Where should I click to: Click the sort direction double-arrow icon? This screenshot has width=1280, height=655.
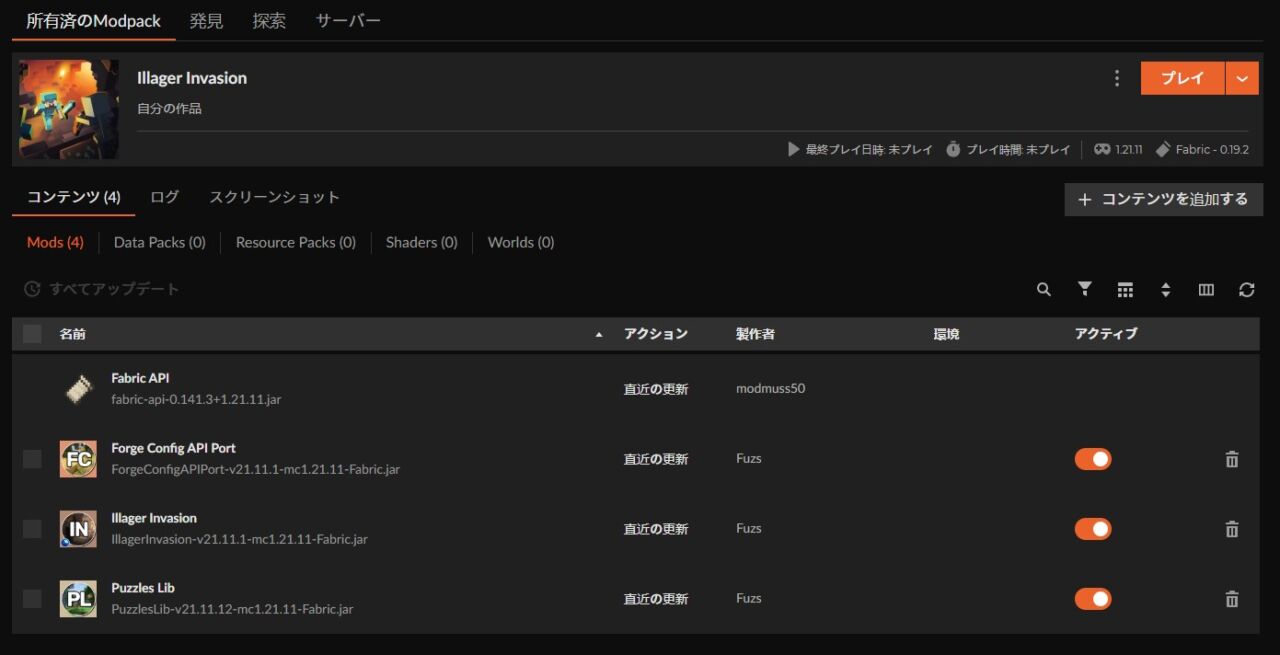[1166, 289]
